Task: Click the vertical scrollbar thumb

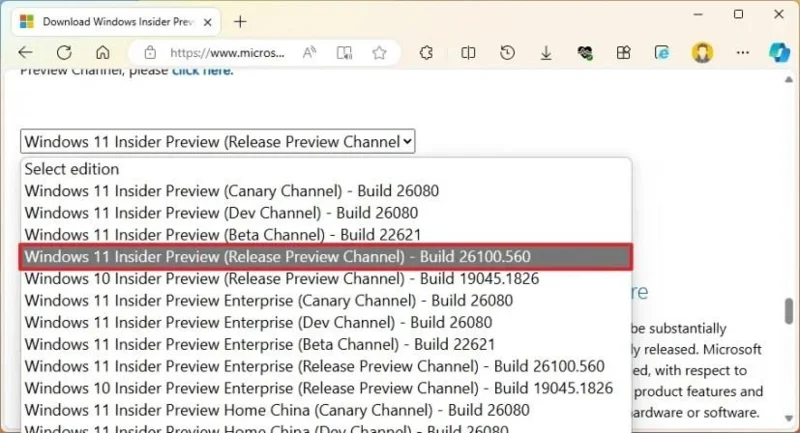Action: (x=789, y=311)
